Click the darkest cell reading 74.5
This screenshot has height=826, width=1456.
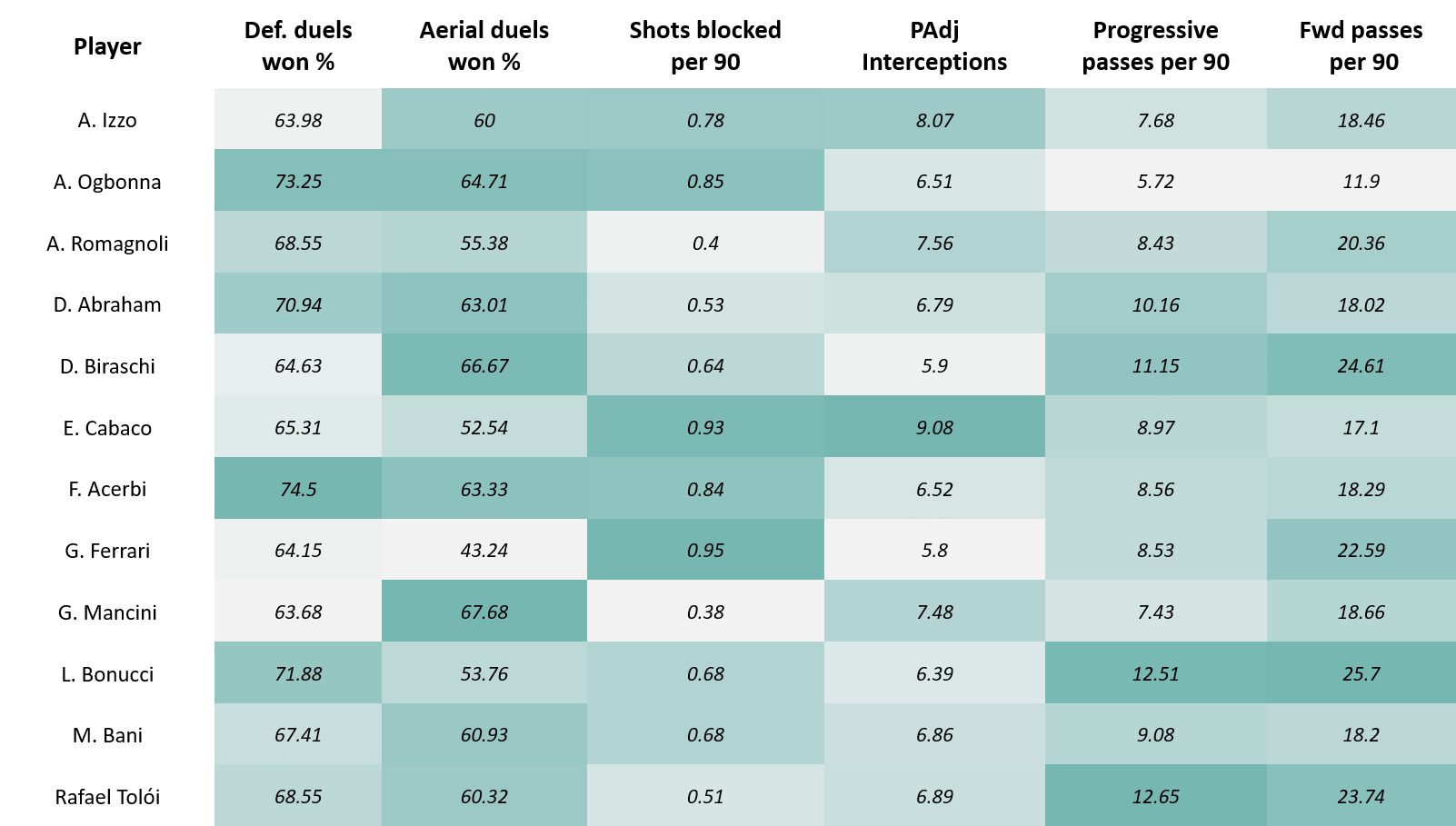pos(298,488)
